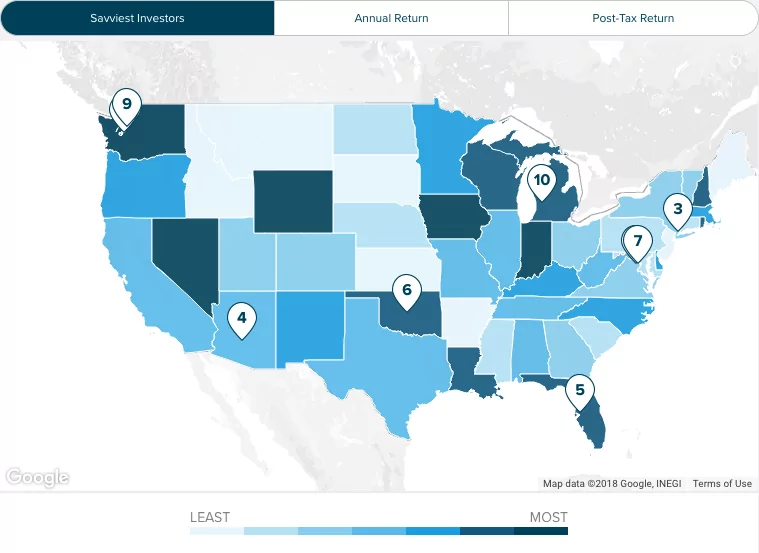Click the dark Wyoming state on map
The width and height of the screenshot is (759, 553).
pos(293,201)
